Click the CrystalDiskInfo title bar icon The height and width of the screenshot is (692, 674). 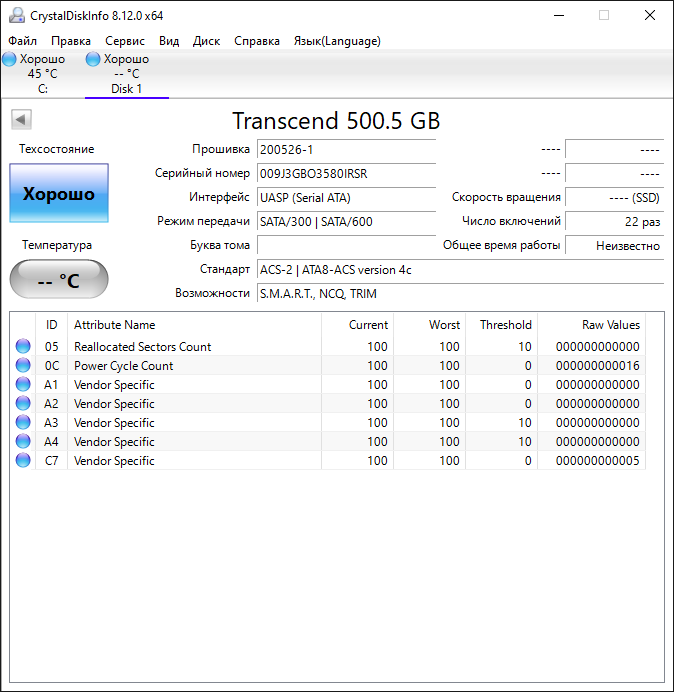[17, 15]
